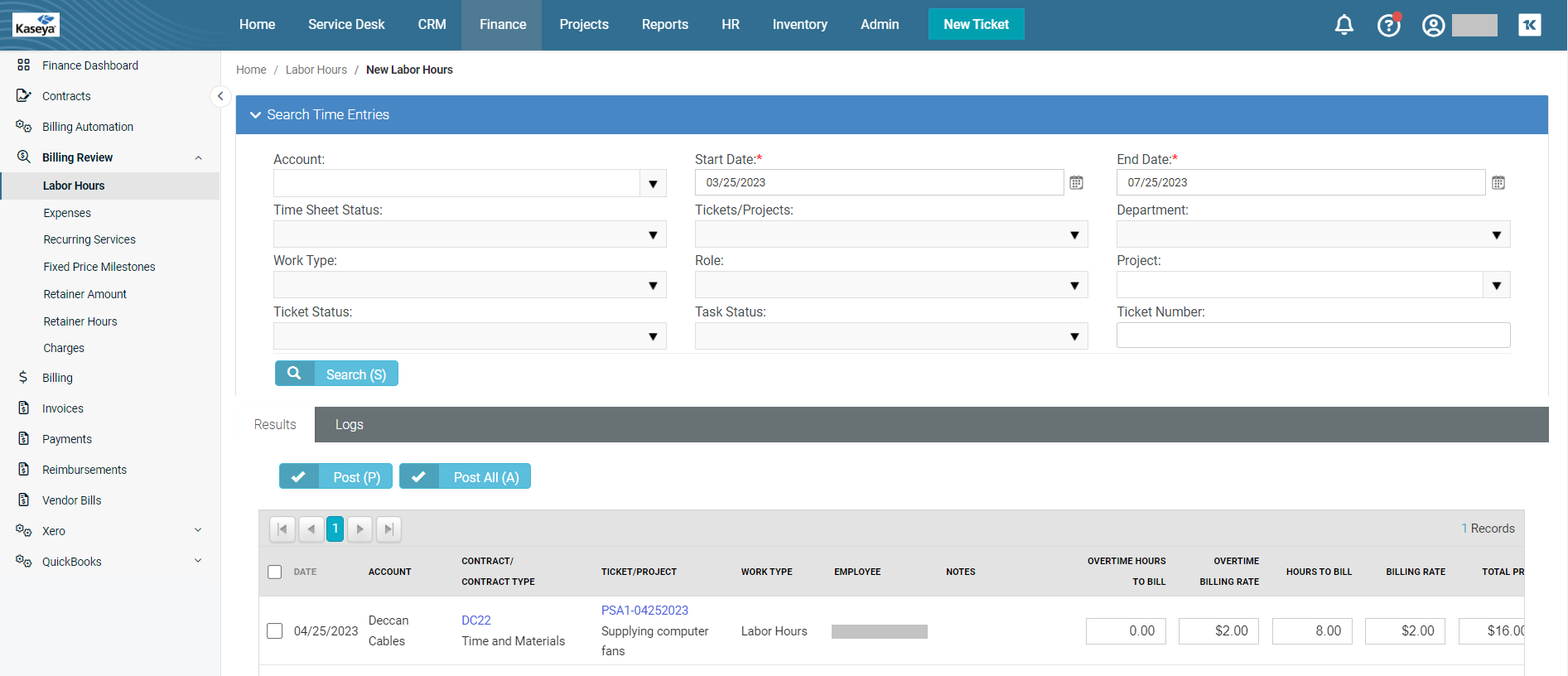Select all rows with the header checkbox

(275, 572)
